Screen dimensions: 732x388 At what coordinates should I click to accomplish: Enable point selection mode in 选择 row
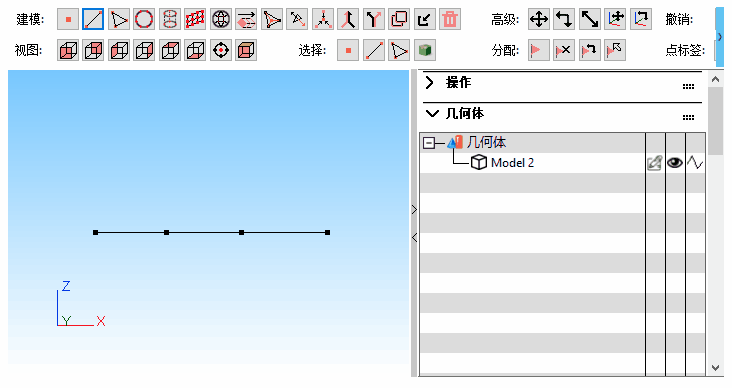tap(348, 50)
